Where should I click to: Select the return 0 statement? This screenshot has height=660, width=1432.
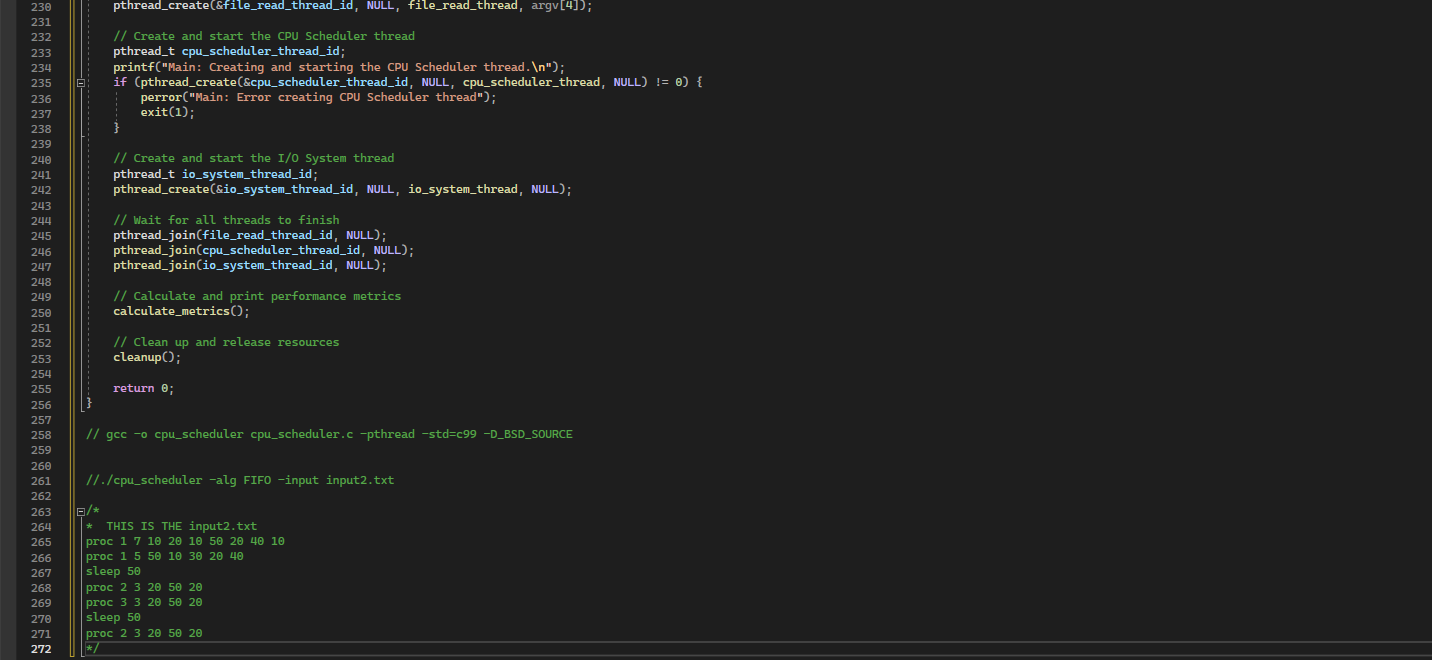tap(143, 387)
